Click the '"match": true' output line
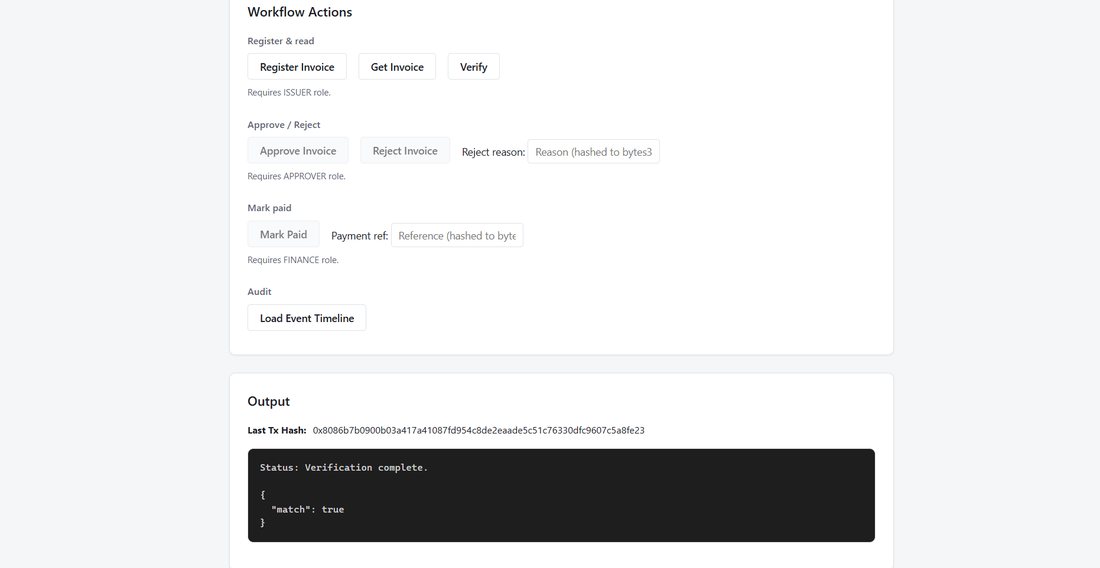 click(x=307, y=509)
